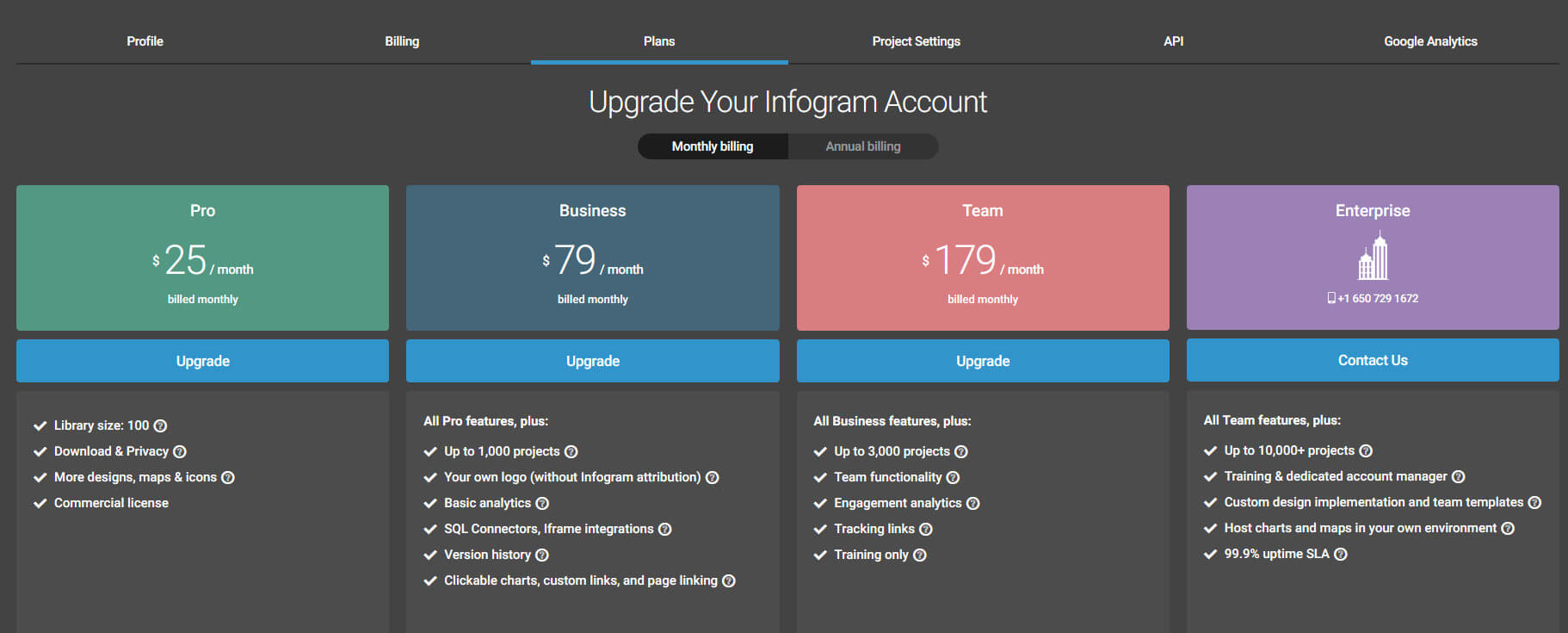Click the All Team features, plus: heading
This screenshot has width=1568, height=633.
[x=1272, y=420]
